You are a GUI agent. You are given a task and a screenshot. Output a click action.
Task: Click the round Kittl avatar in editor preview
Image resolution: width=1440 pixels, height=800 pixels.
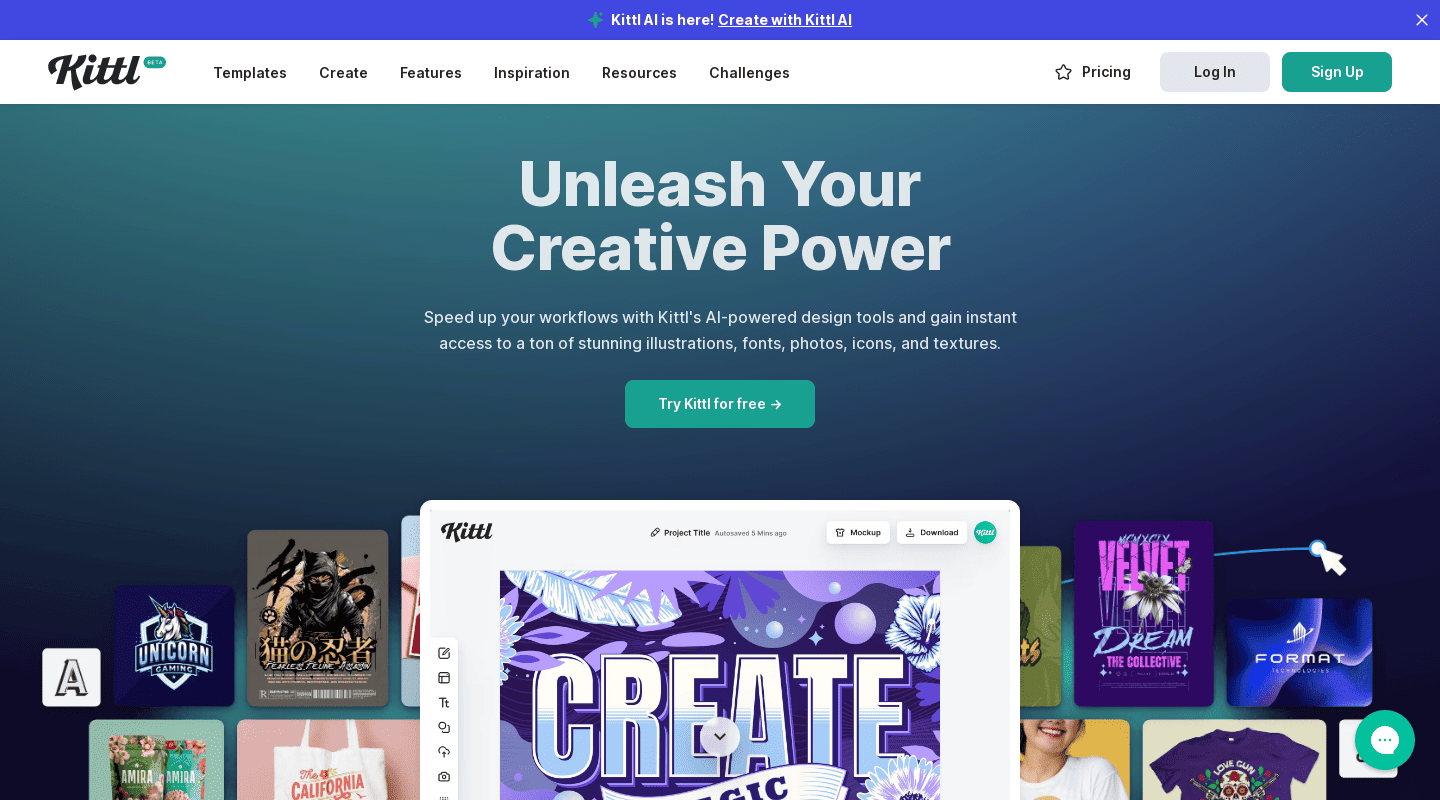click(985, 532)
